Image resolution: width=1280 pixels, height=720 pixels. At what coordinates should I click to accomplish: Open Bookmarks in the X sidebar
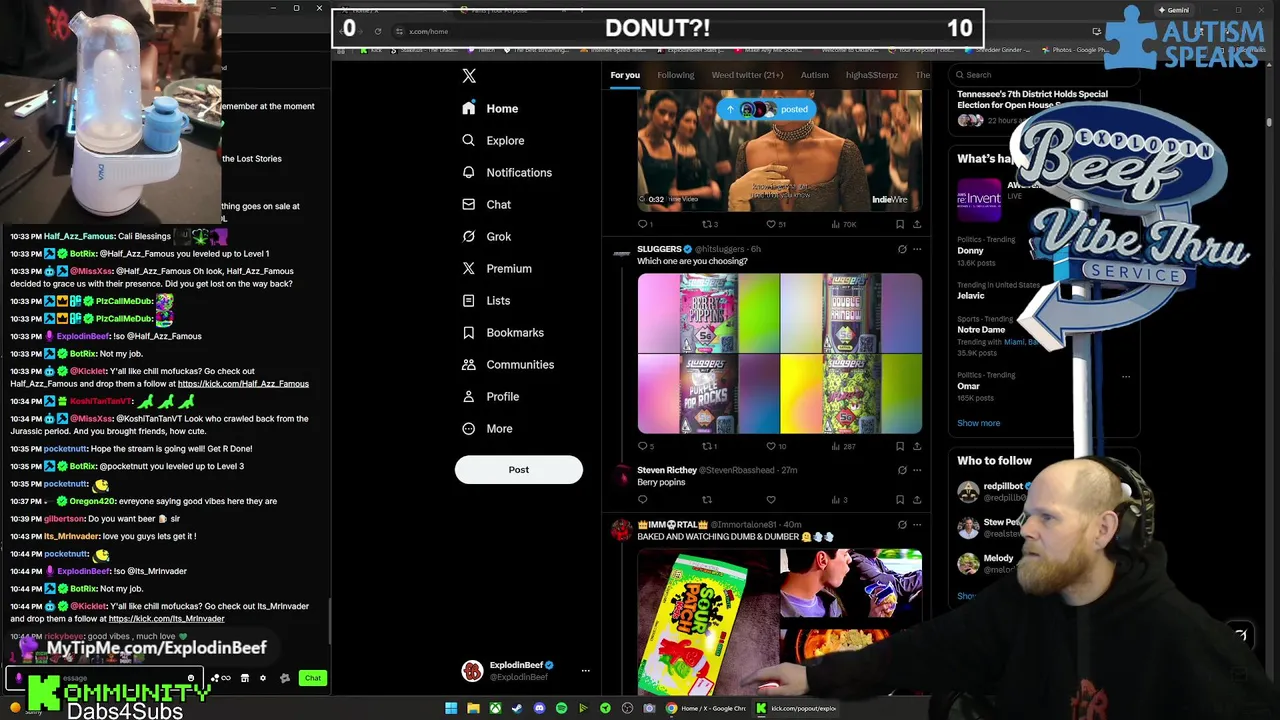pyautogui.click(x=503, y=332)
